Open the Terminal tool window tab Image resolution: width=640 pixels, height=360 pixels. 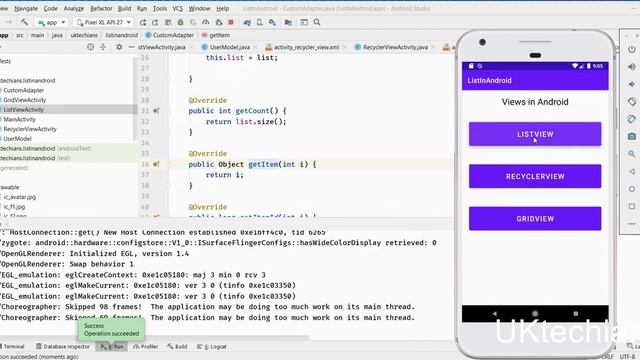pyautogui.click(x=12, y=347)
